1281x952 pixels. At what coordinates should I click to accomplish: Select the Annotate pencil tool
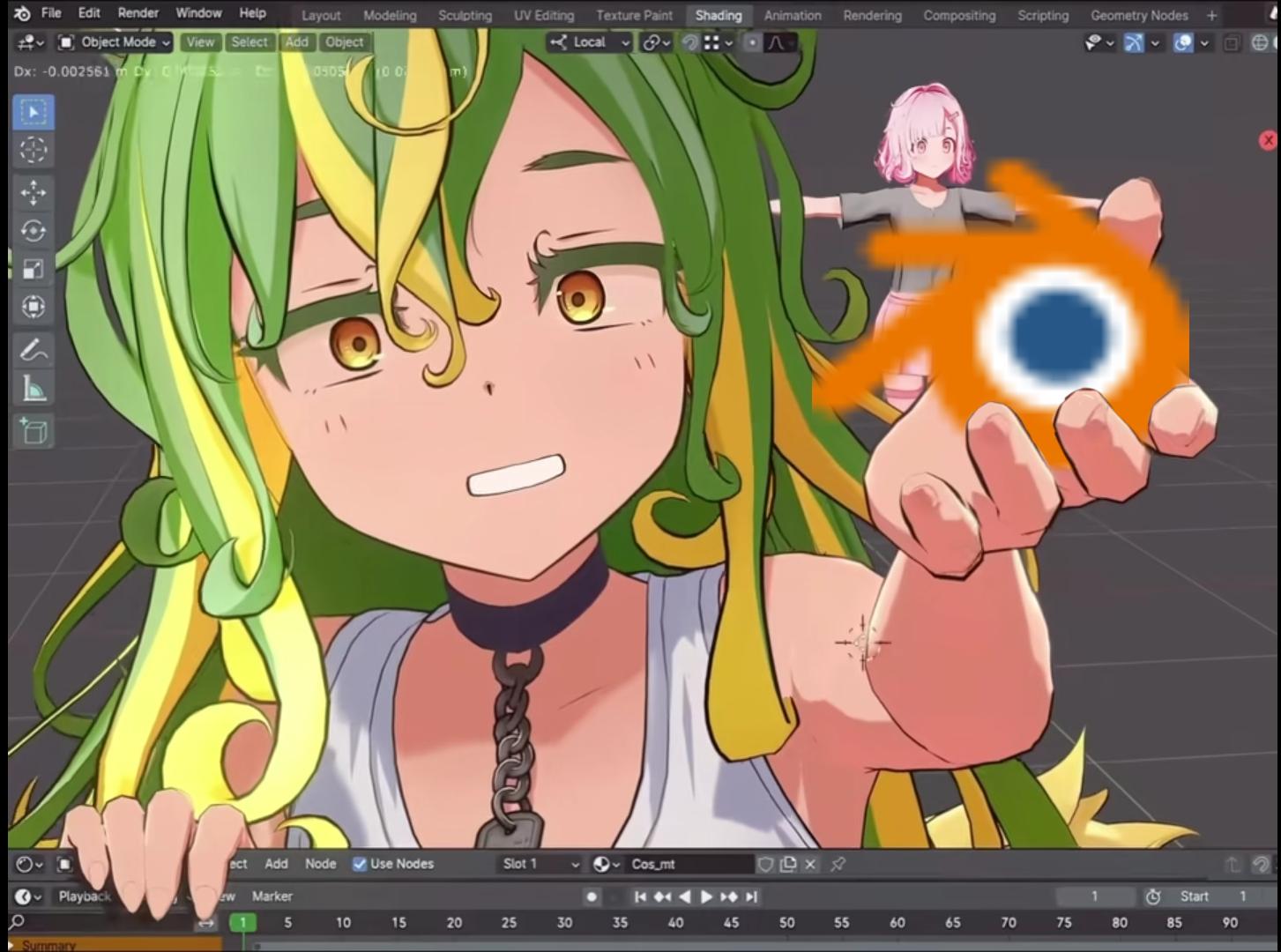tap(34, 350)
